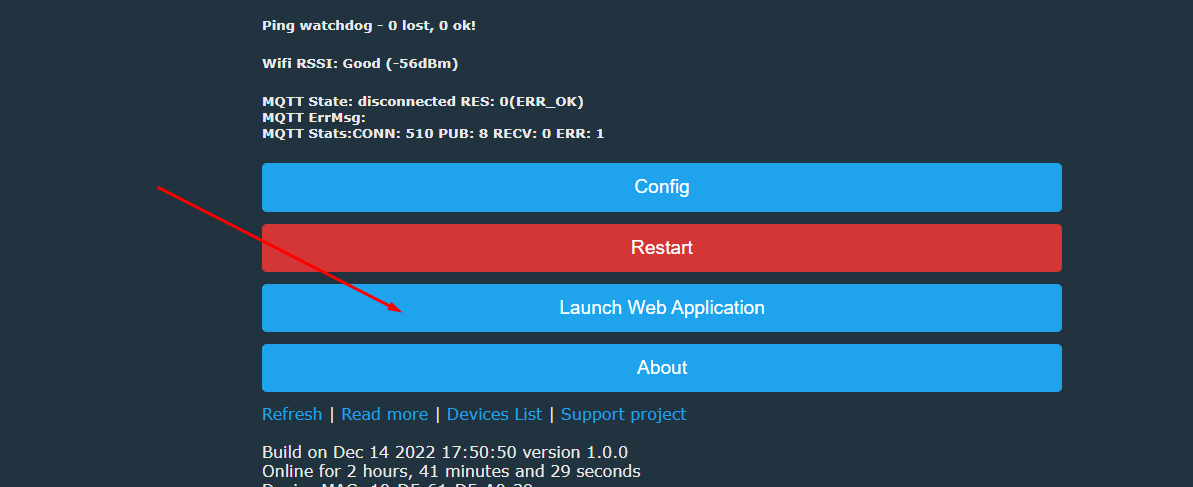The height and width of the screenshot is (487, 1193).
Task: Select the Wifi RSSI status text
Action: point(360,63)
